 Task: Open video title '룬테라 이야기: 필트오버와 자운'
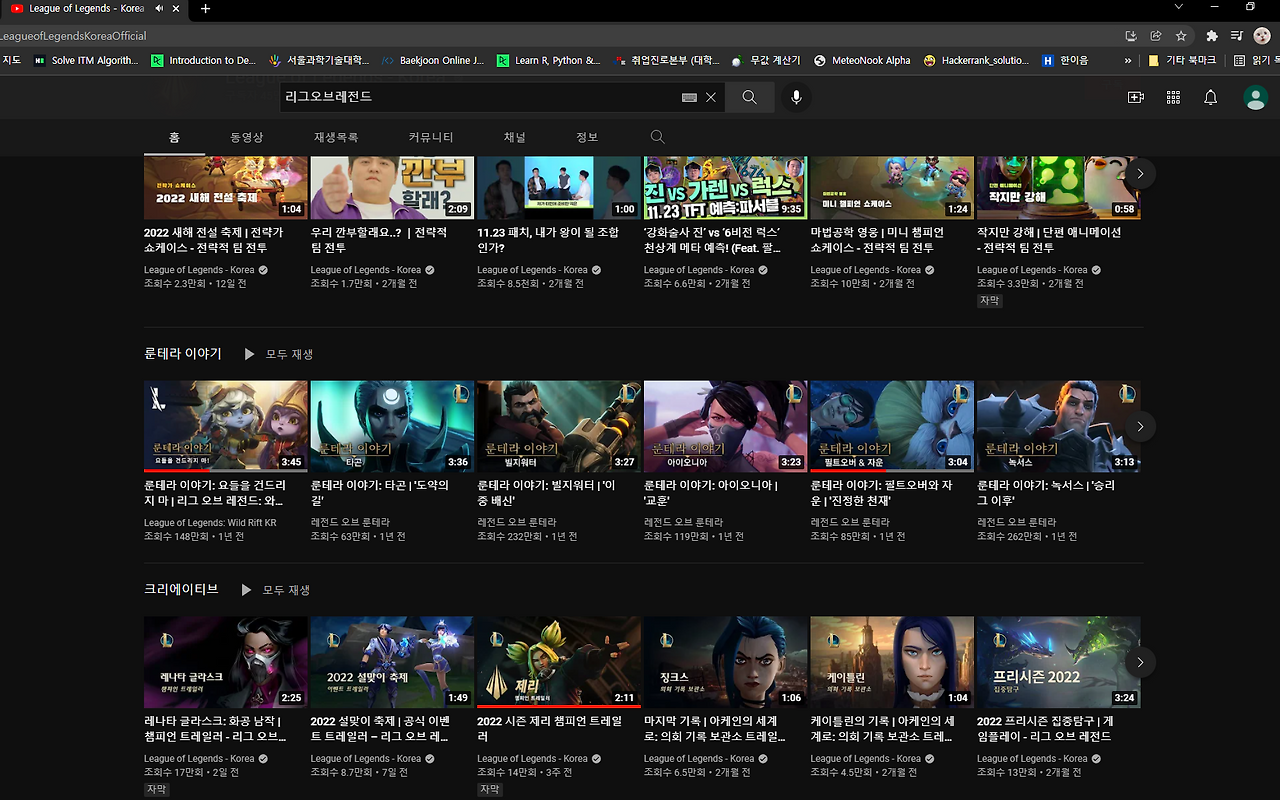coord(882,493)
